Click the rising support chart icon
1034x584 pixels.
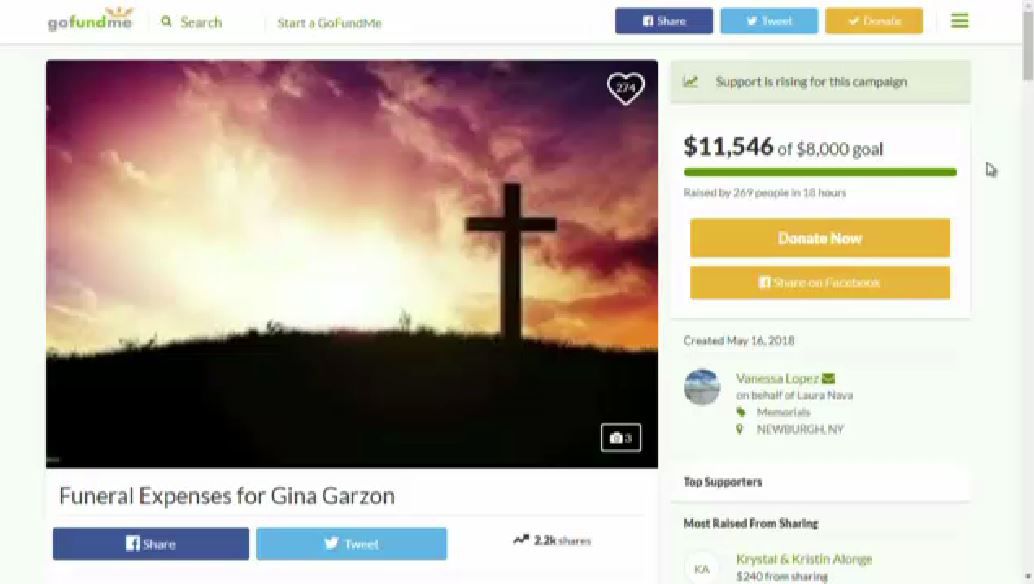(x=690, y=82)
